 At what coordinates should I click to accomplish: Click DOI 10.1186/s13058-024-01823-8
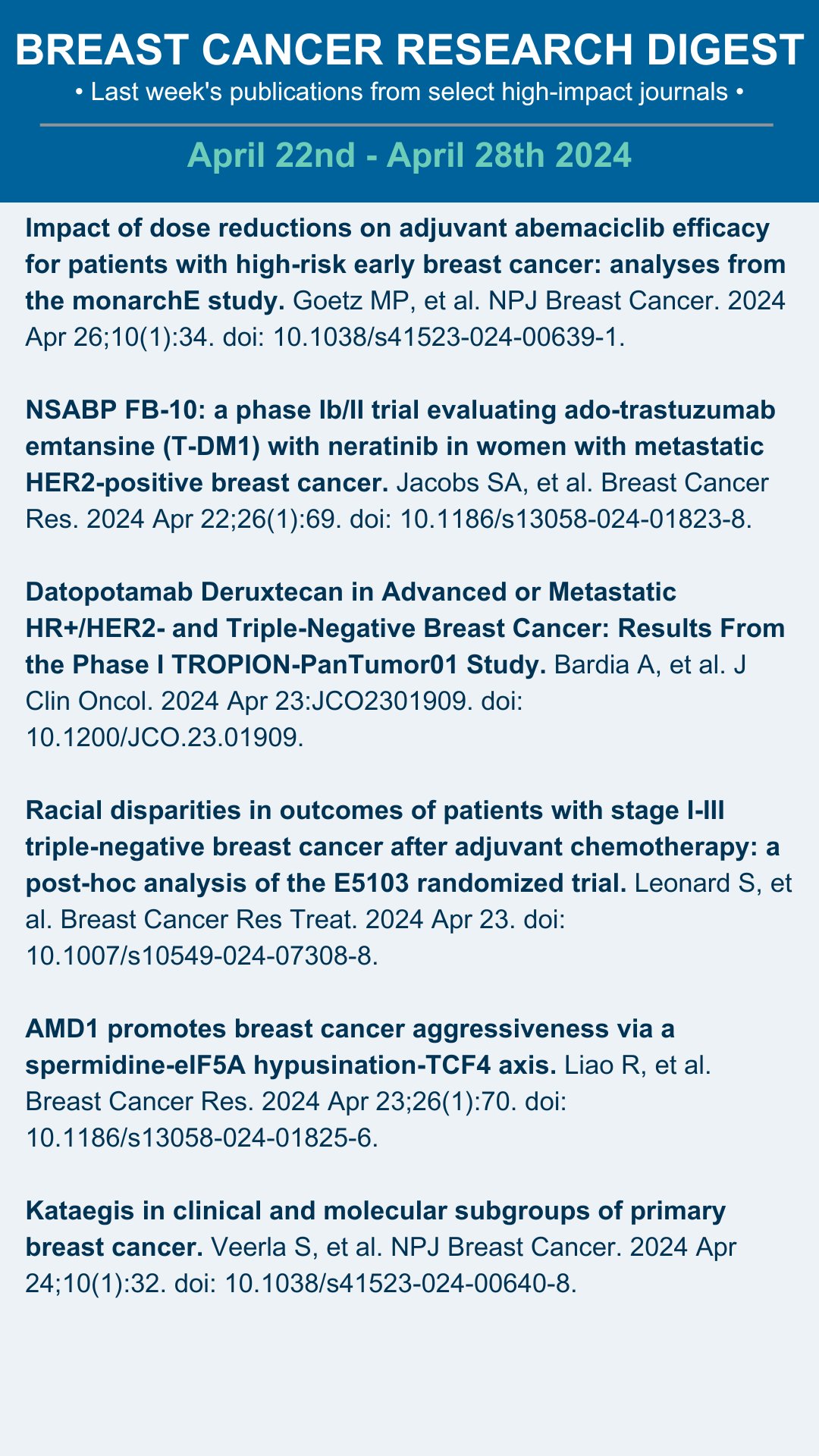(576, 519)
